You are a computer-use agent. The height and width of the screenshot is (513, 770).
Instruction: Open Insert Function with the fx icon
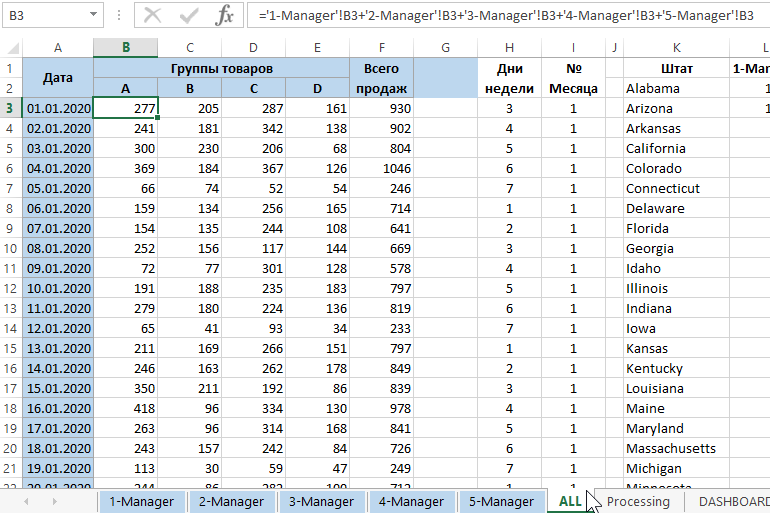[225, 15]
